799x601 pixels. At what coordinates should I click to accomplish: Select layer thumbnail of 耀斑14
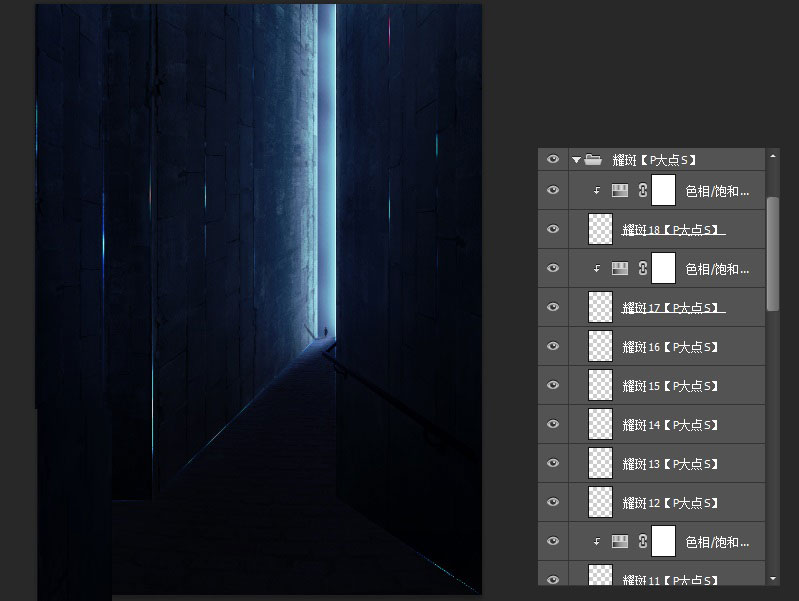coord(600,424)
